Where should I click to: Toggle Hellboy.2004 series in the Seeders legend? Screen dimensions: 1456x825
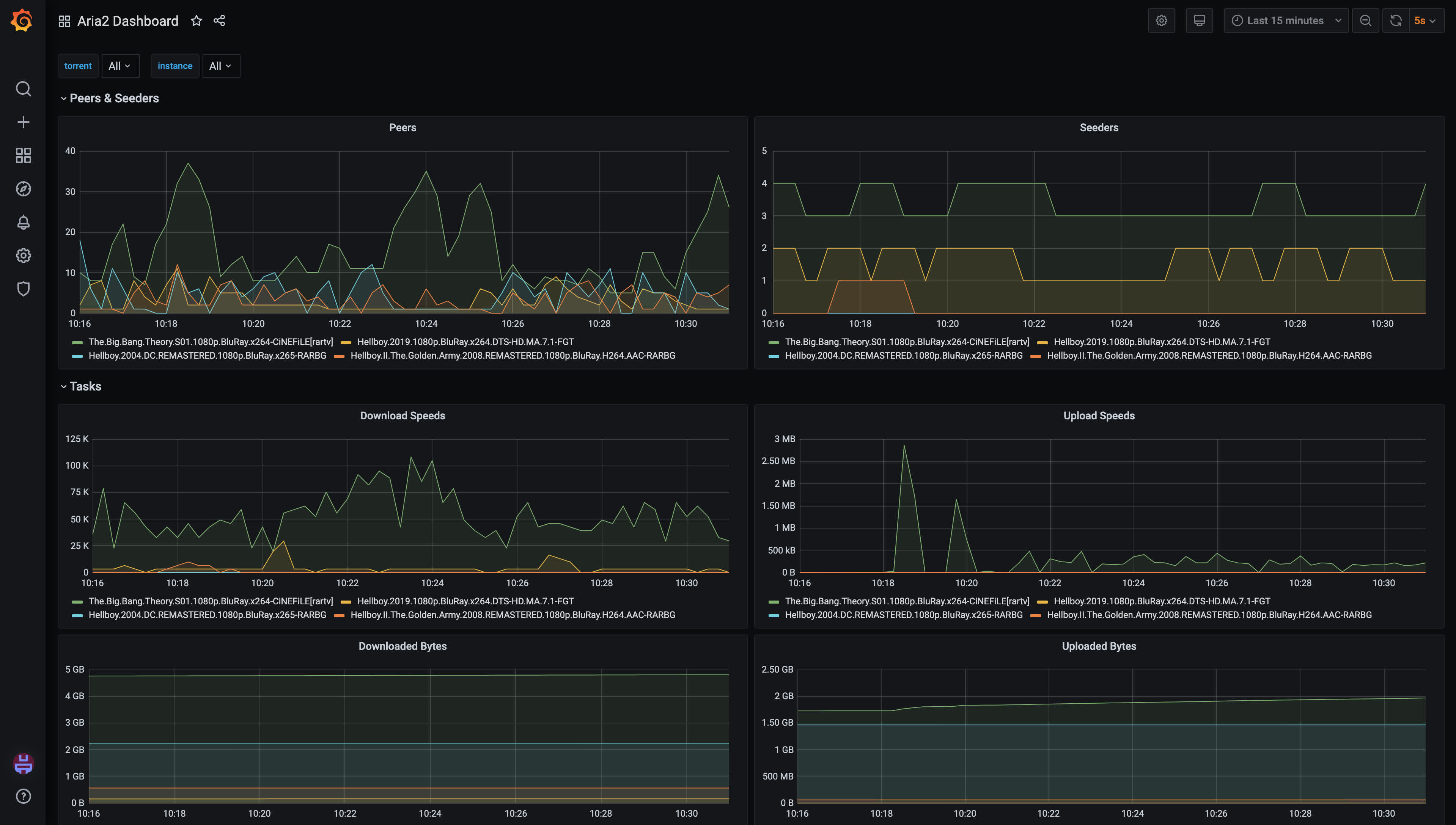[903, 356]
